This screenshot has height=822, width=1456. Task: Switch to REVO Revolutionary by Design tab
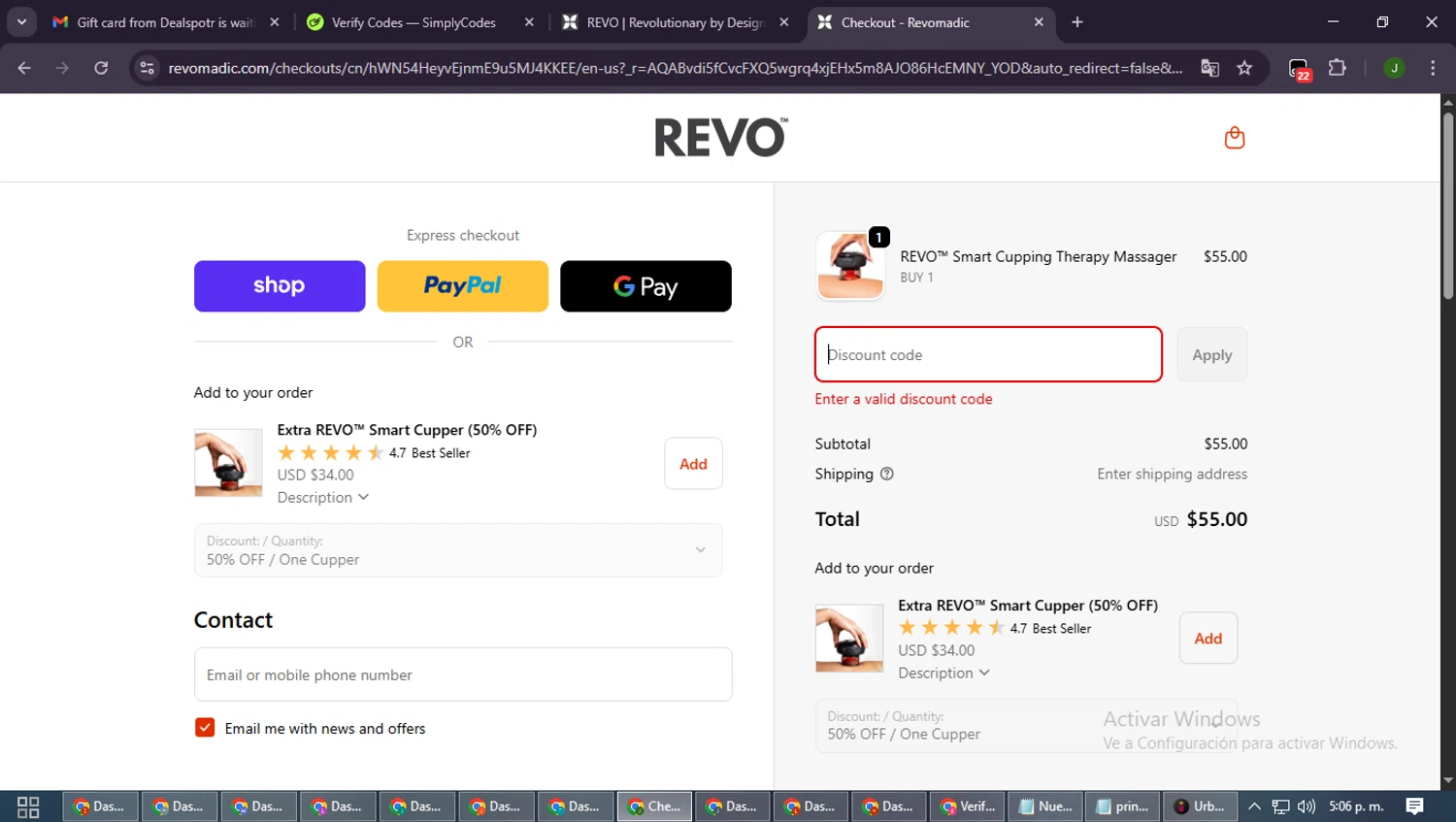(676, 22)
